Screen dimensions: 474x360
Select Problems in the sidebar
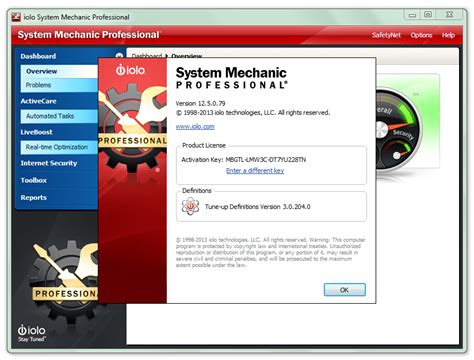[59, 85]
